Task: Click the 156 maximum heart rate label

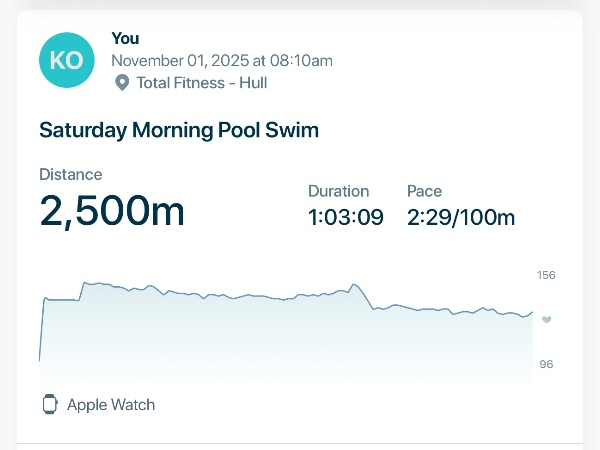Action: [547, 275]
